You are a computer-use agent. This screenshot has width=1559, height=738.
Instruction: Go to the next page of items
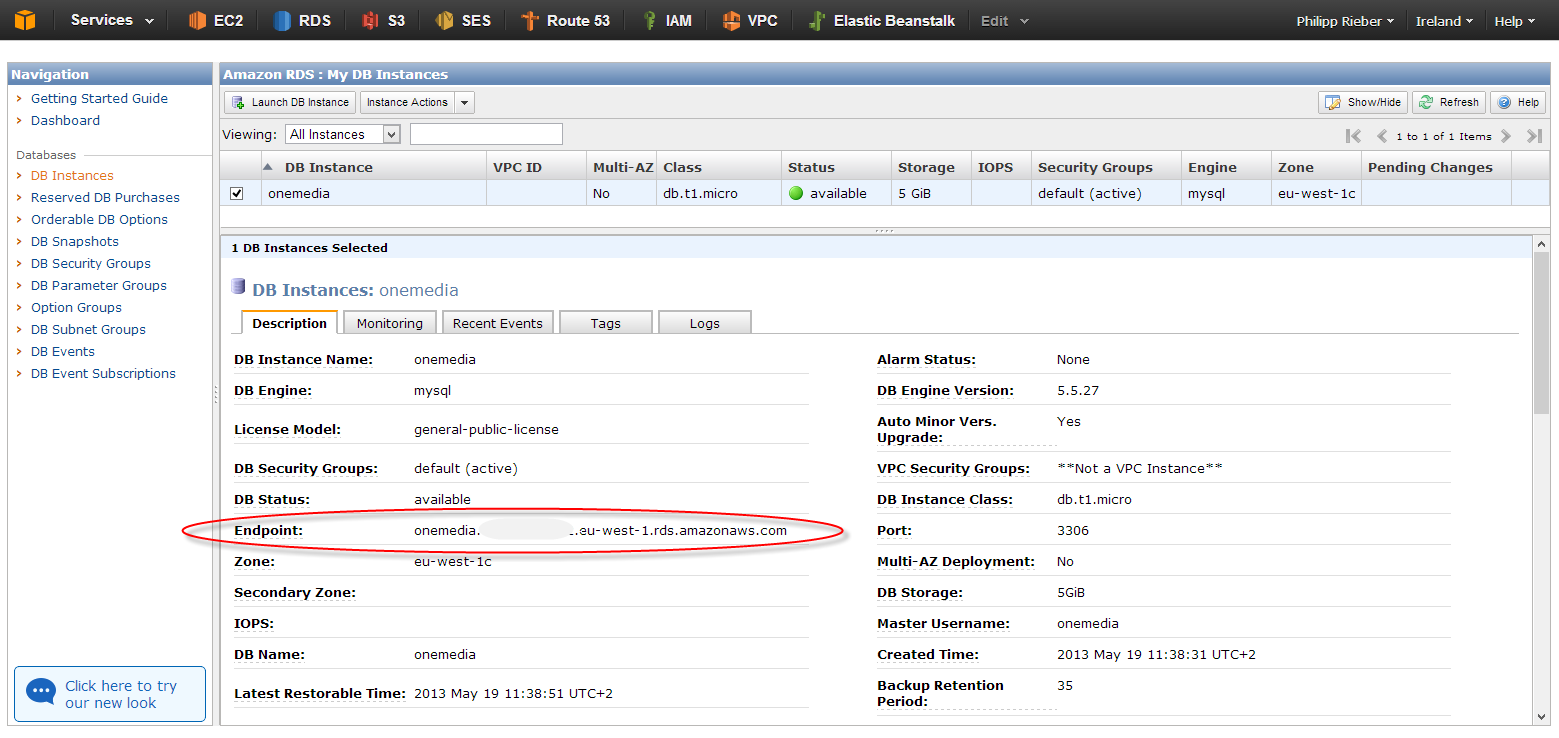pyautogui.click(x=1506, y=136)
